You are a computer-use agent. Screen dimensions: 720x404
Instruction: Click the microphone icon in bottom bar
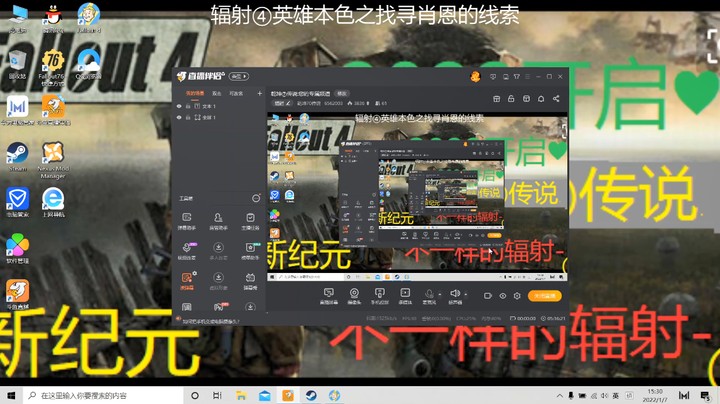point(429,294)
